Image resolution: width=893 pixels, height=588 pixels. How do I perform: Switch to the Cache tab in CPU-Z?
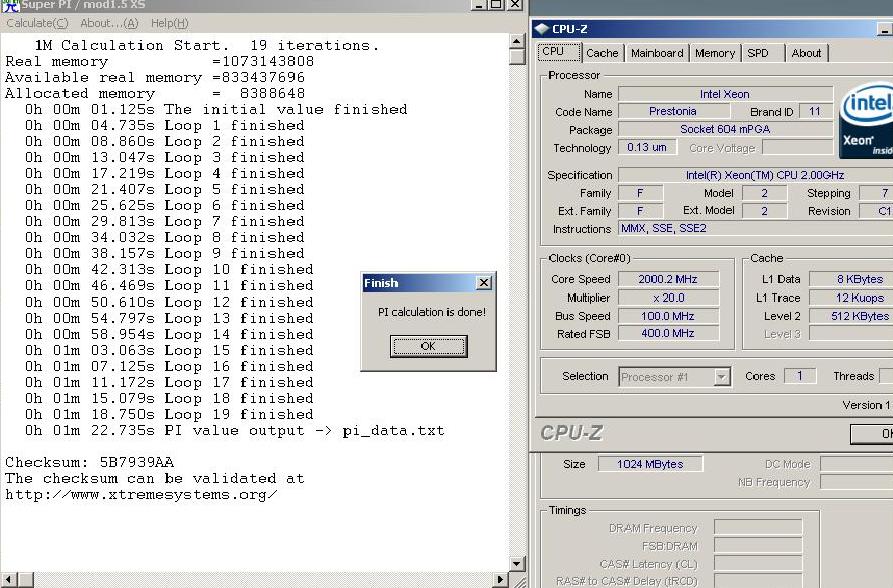(602, 53)
